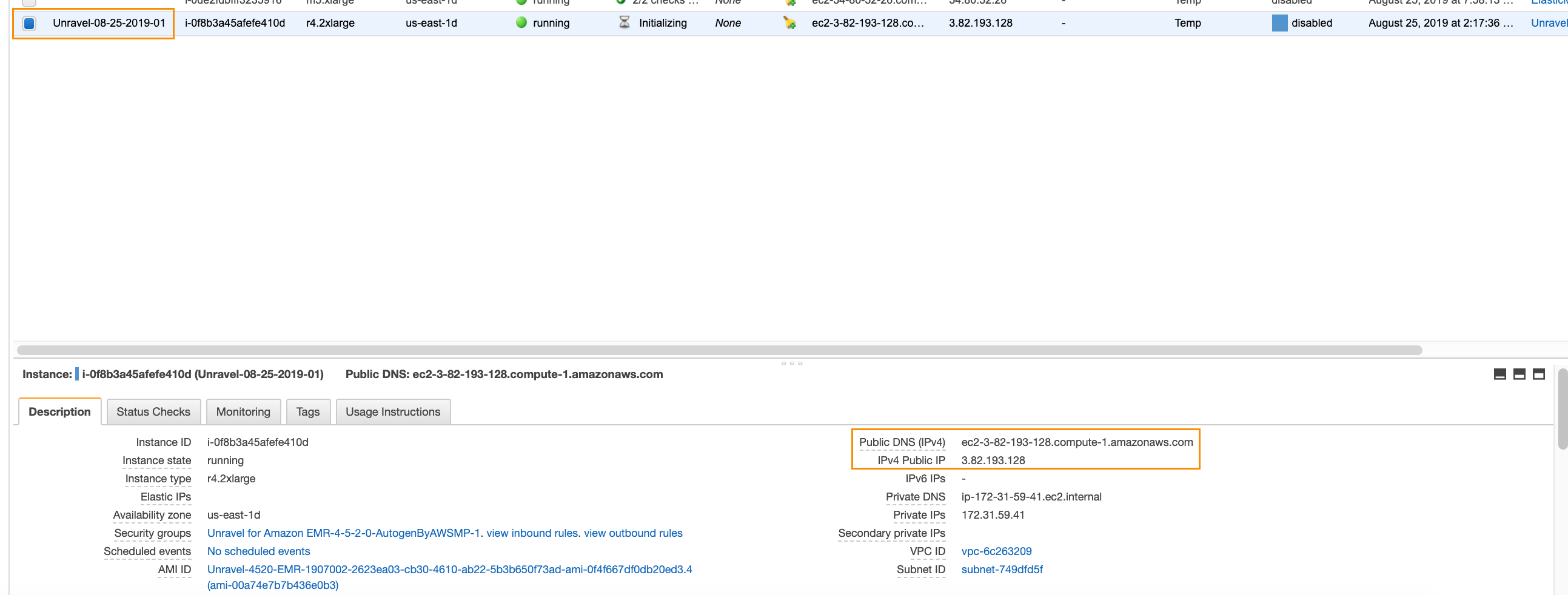This screenshot has height=595, width=1568.
Task: Click public IP 3.82.193.128 in table row
Action: (x=980, y=23)
